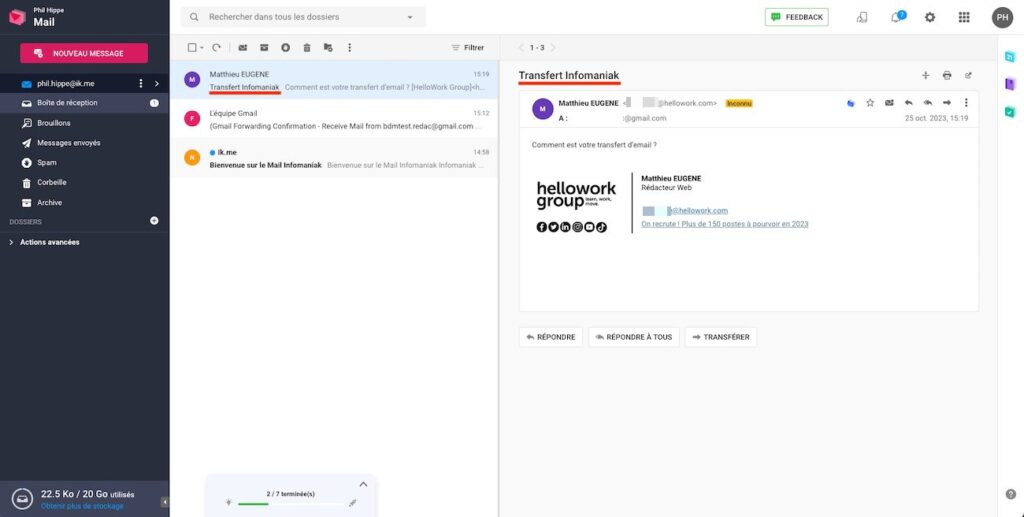
Task: Open the devices sync icon
Action: [862, 17]
